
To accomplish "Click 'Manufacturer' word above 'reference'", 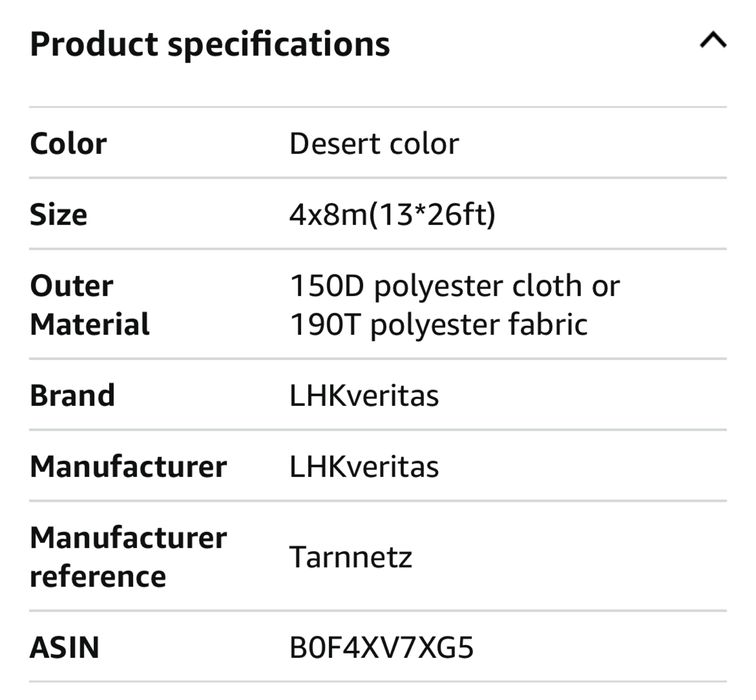I will [x=128, y=537].
